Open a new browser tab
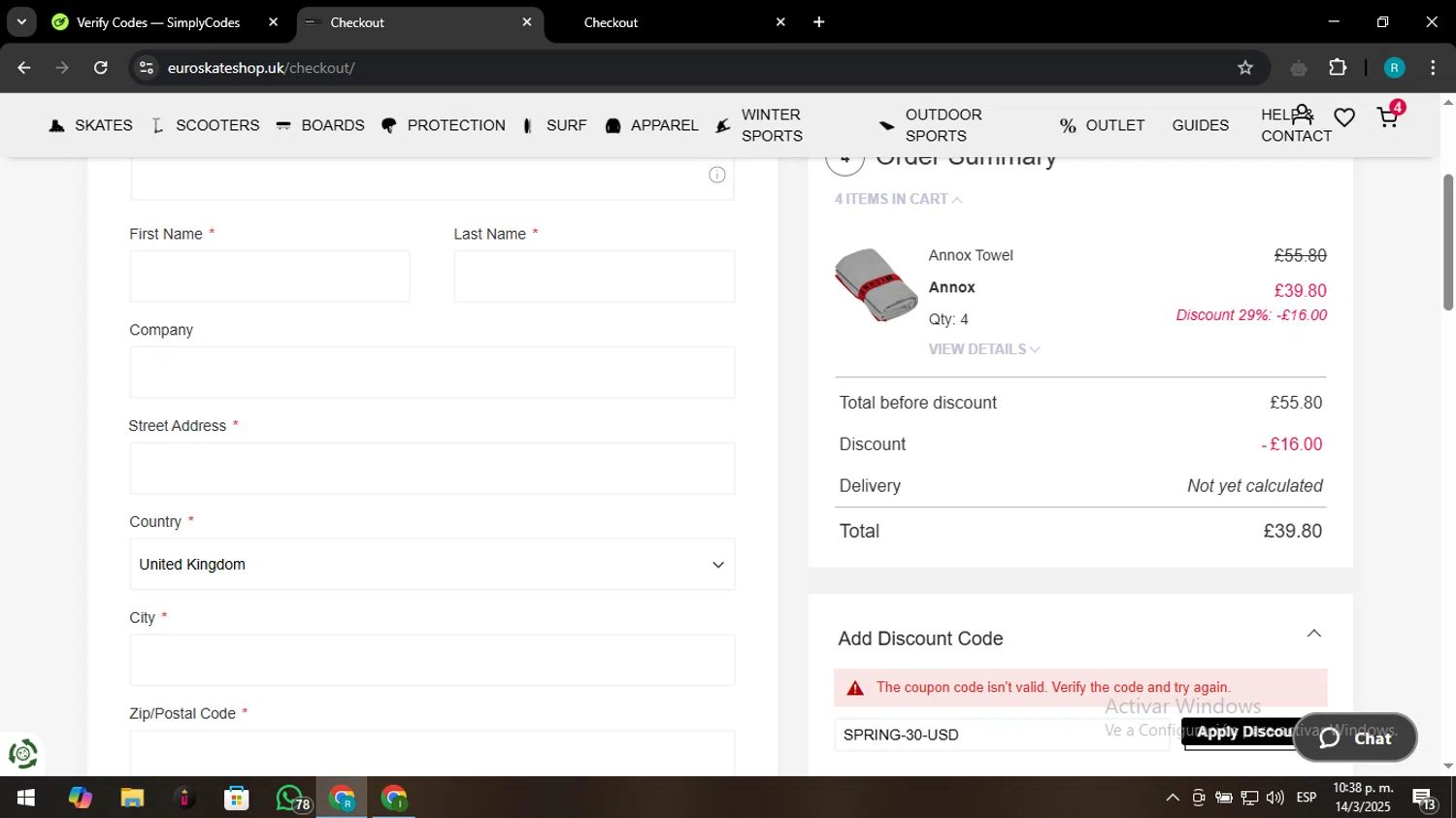This screenshot has height=818, width=1456. 819,22
